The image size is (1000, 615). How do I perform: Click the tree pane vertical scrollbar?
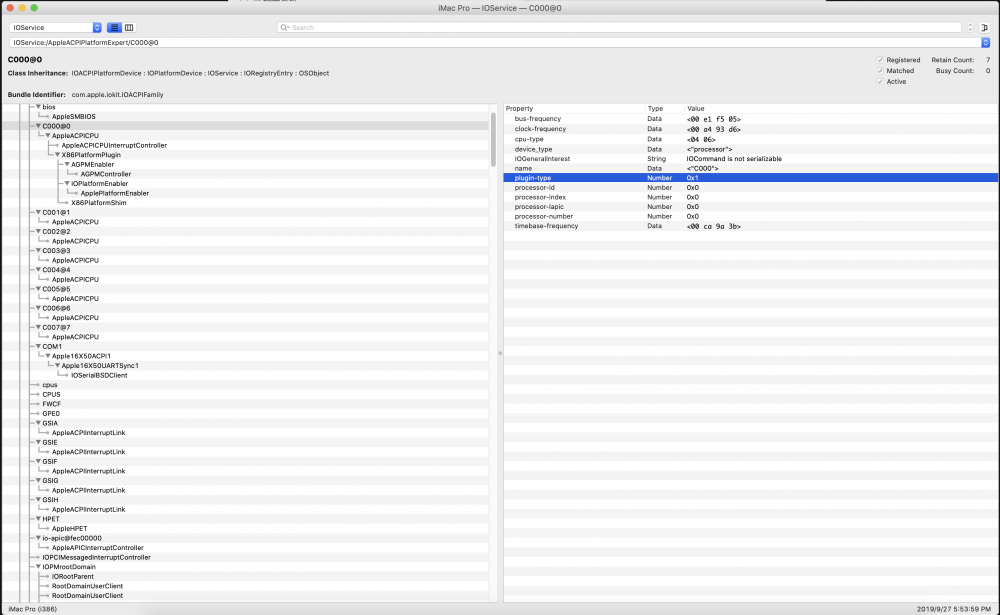pyautogui.click(x=493, y=140)
